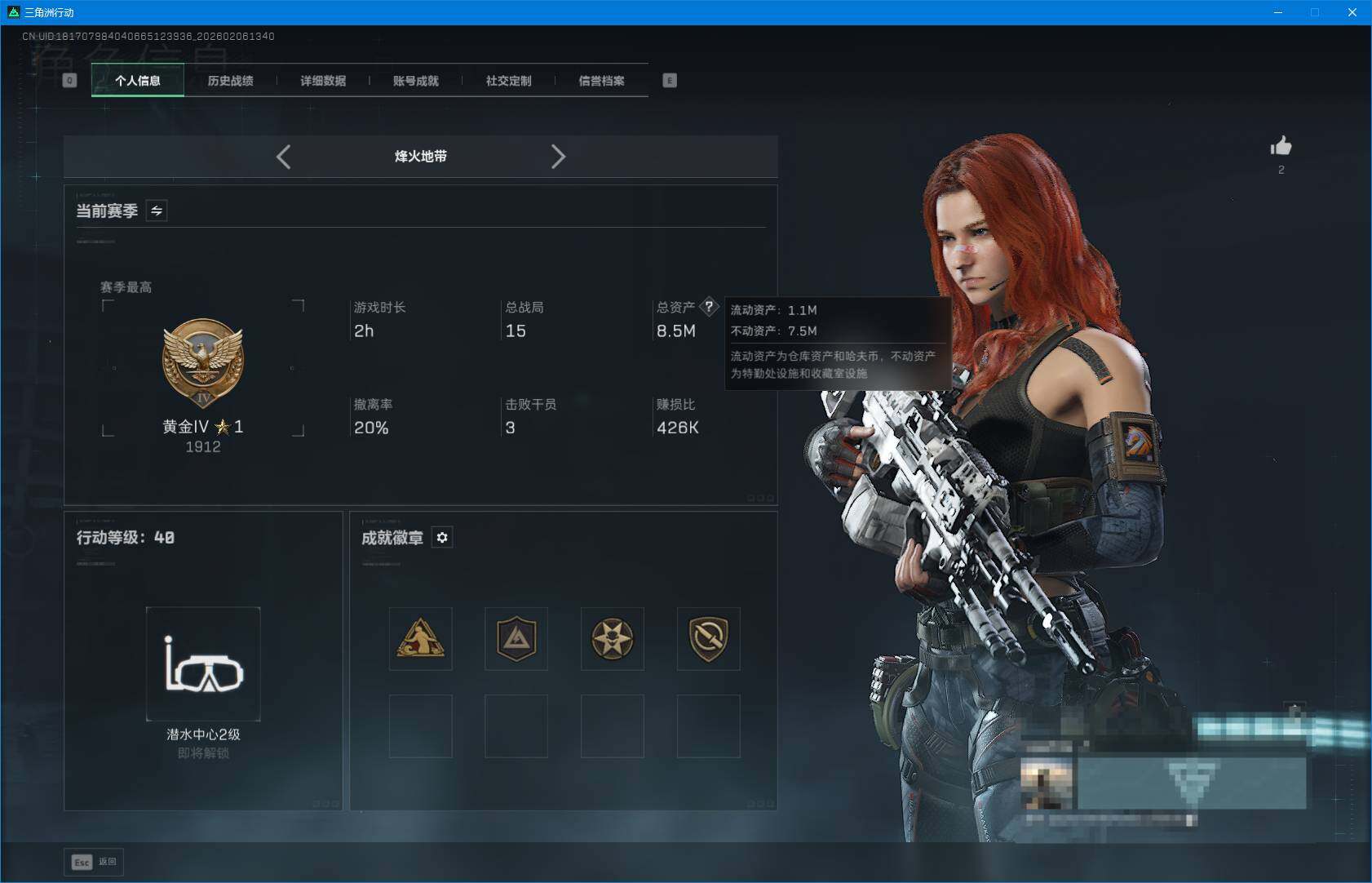This screenshot has width=1372, height=883.
Task: Click the first empty badge slot below triangle badge
Action: coord(421,726)
